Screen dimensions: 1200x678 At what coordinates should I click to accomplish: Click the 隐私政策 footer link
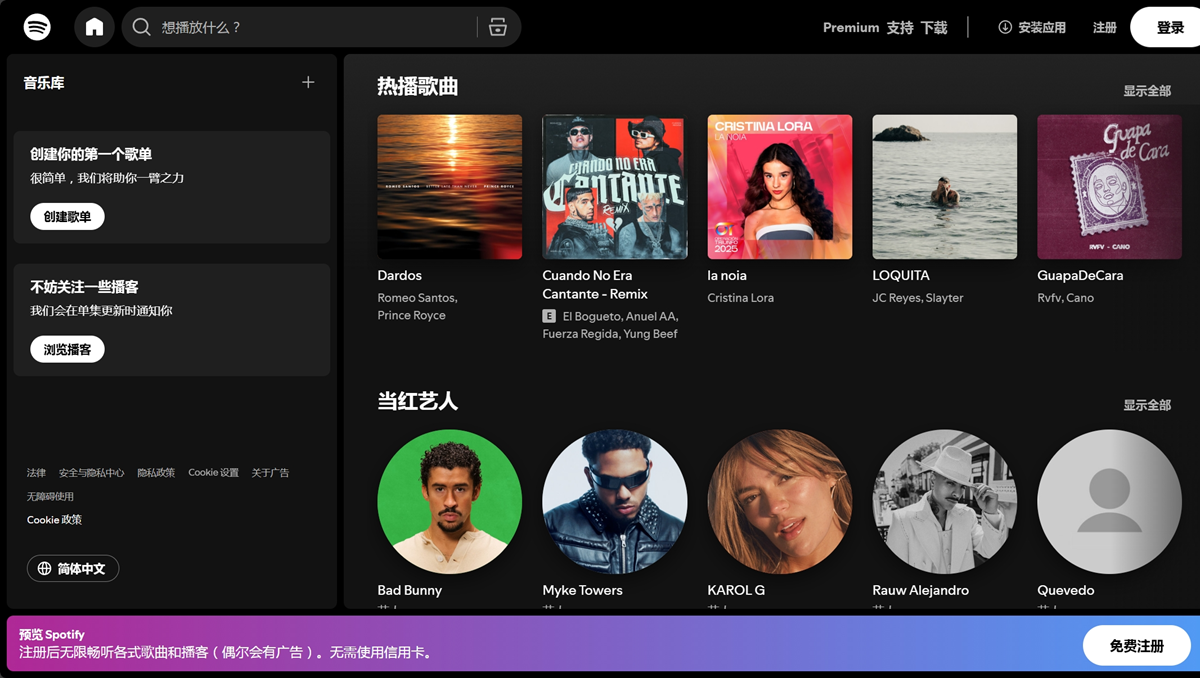pyautogui.click(x=156, y=471)
